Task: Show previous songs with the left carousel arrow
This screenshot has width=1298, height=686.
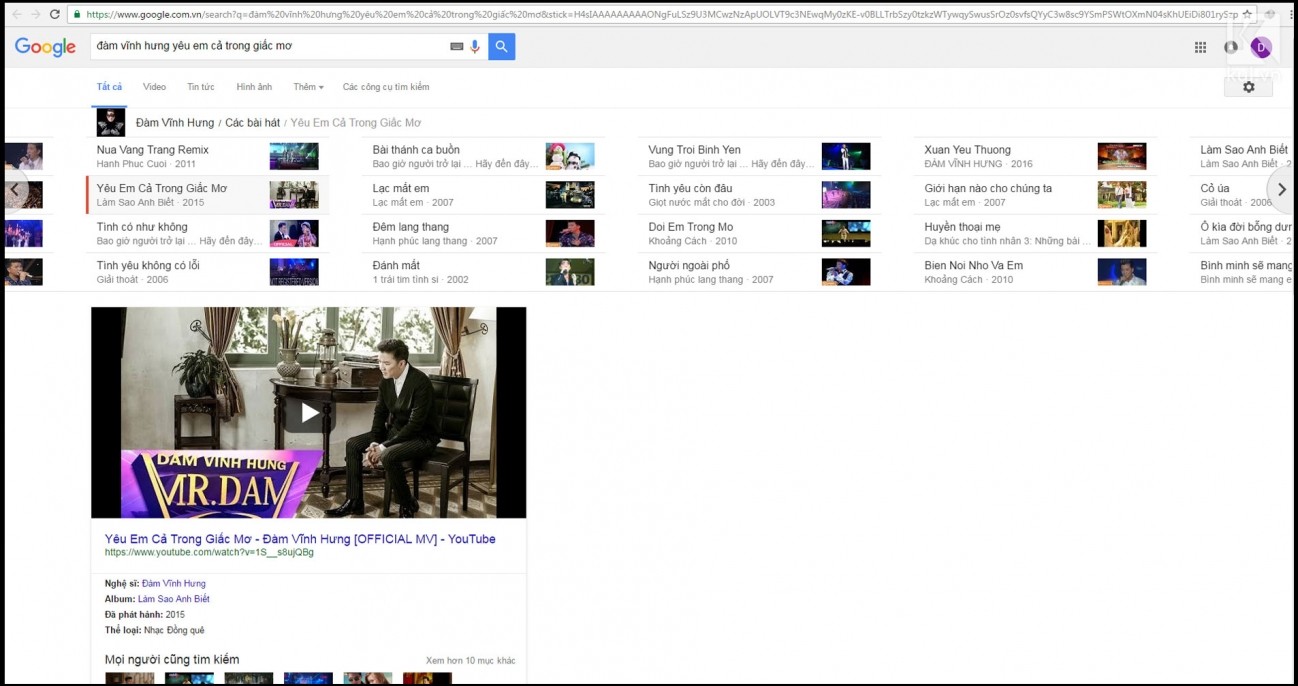Action: click(15, 189)
